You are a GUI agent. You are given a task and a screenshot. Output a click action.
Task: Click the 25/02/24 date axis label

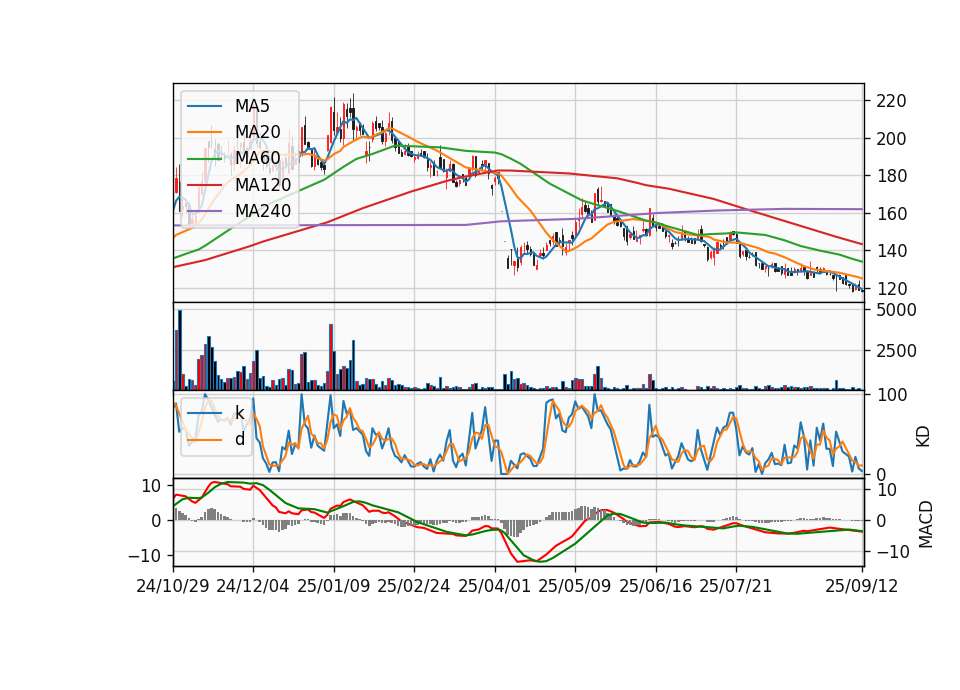414,586
